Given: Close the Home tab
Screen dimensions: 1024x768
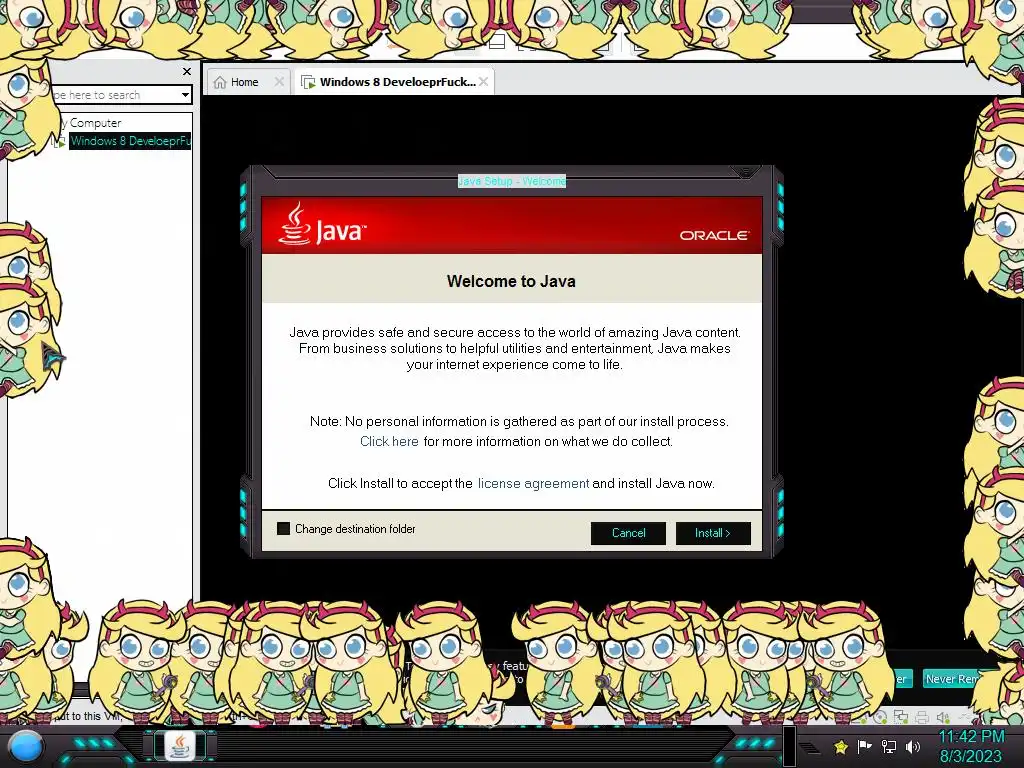Looking at the screenshot, I should [x=280, y=82].
